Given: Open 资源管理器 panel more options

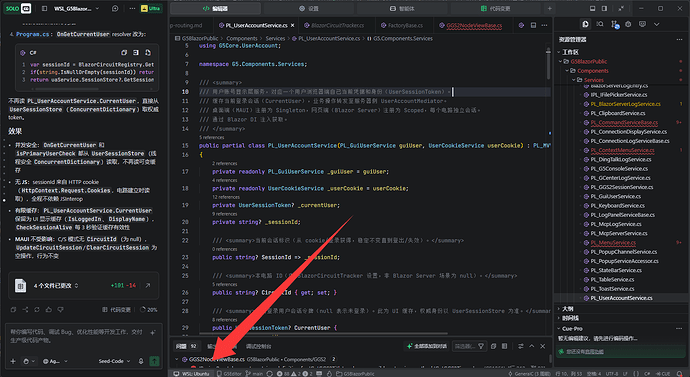Looking at the screenshot, I should [x=679, y=40].
